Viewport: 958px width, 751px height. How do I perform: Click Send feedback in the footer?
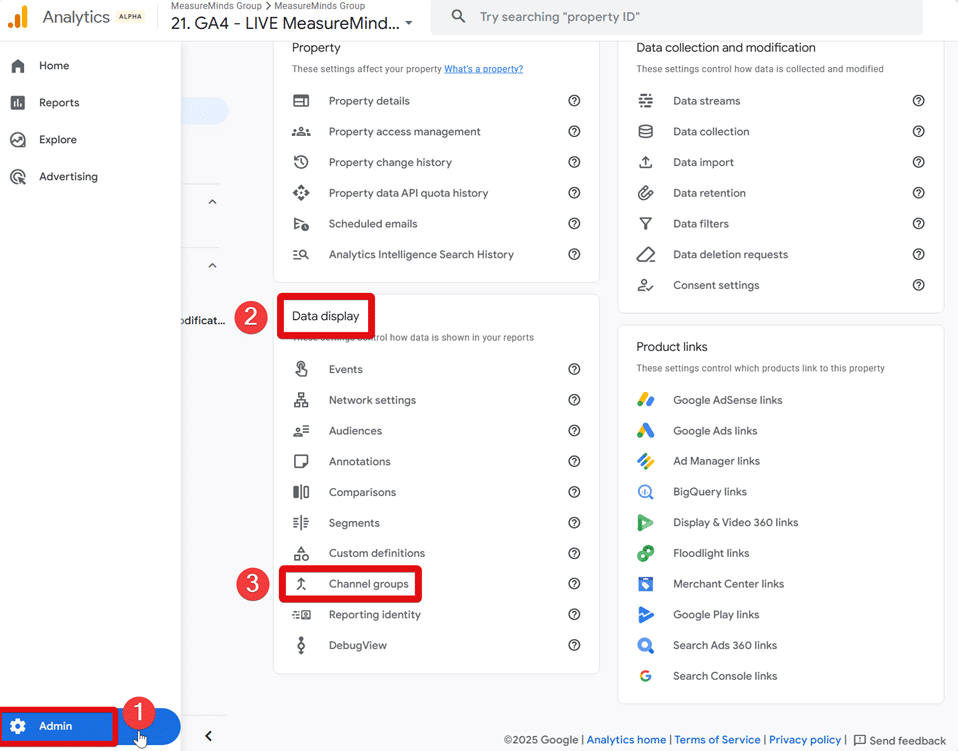[x=899, y=741]
